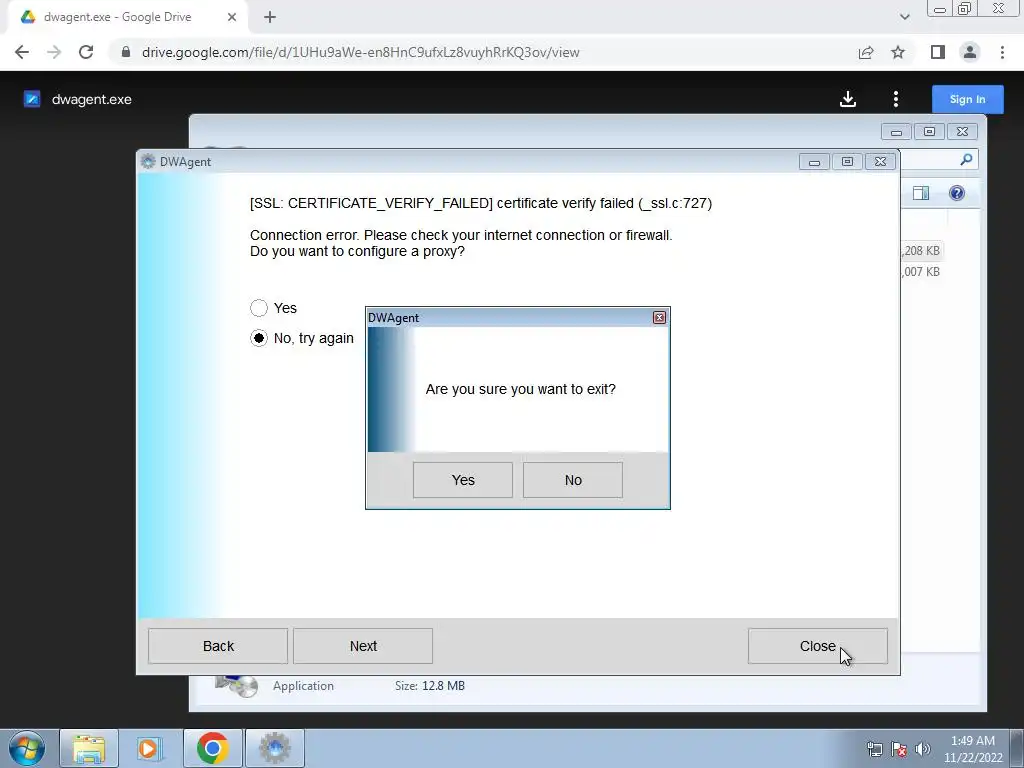Click the search icon in background Explorer window
Screen dimensions: 1024x768
pos(966,159)
